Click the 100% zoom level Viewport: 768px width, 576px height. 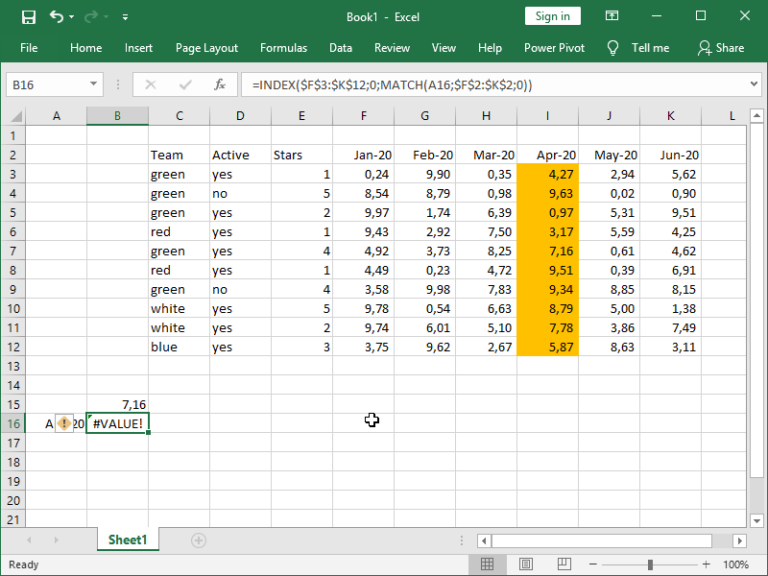click(736, 565)
